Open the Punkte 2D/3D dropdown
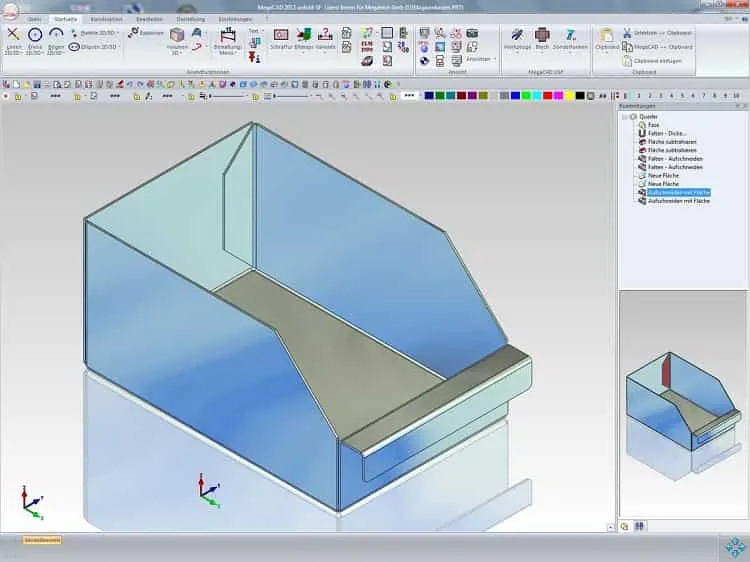Screen dimensions: 750x562 pyautogui.click(x=94, y=33)
